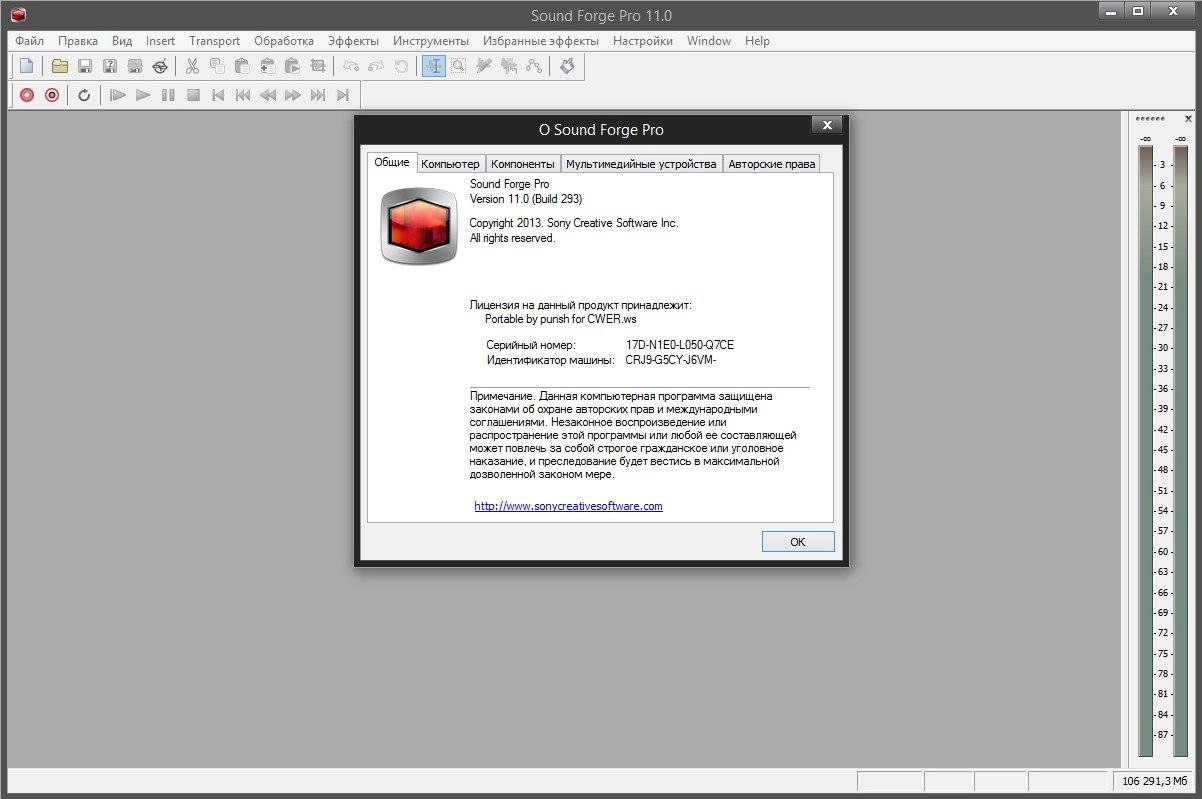
Task: Click the Pause transport button
Action: [x=168, y=95]
